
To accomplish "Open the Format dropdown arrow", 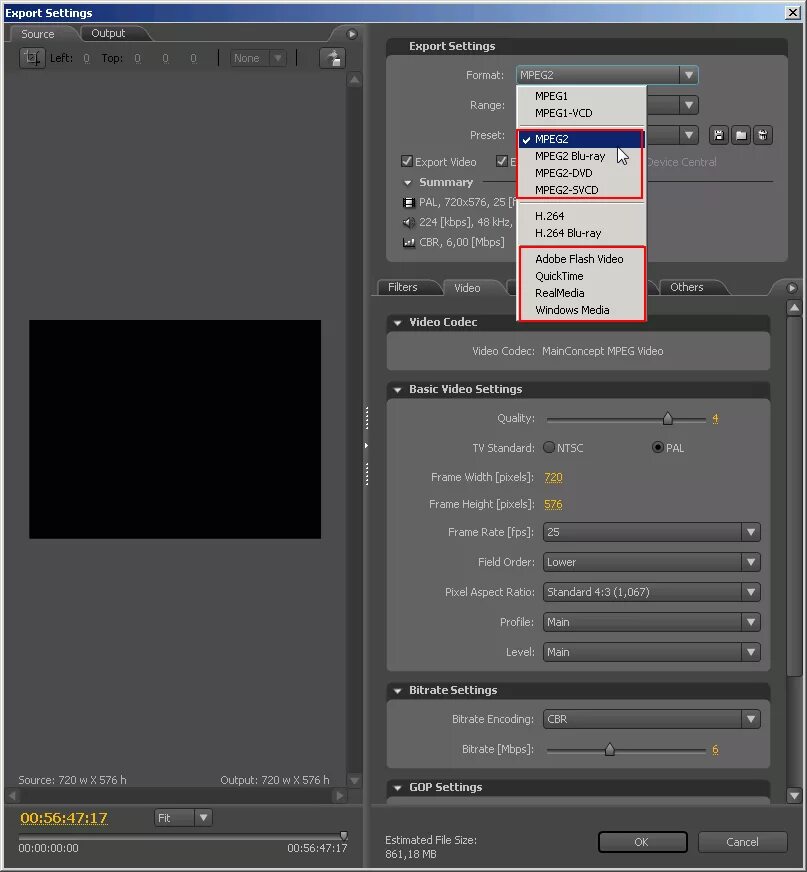I will (x=689, y=75).
